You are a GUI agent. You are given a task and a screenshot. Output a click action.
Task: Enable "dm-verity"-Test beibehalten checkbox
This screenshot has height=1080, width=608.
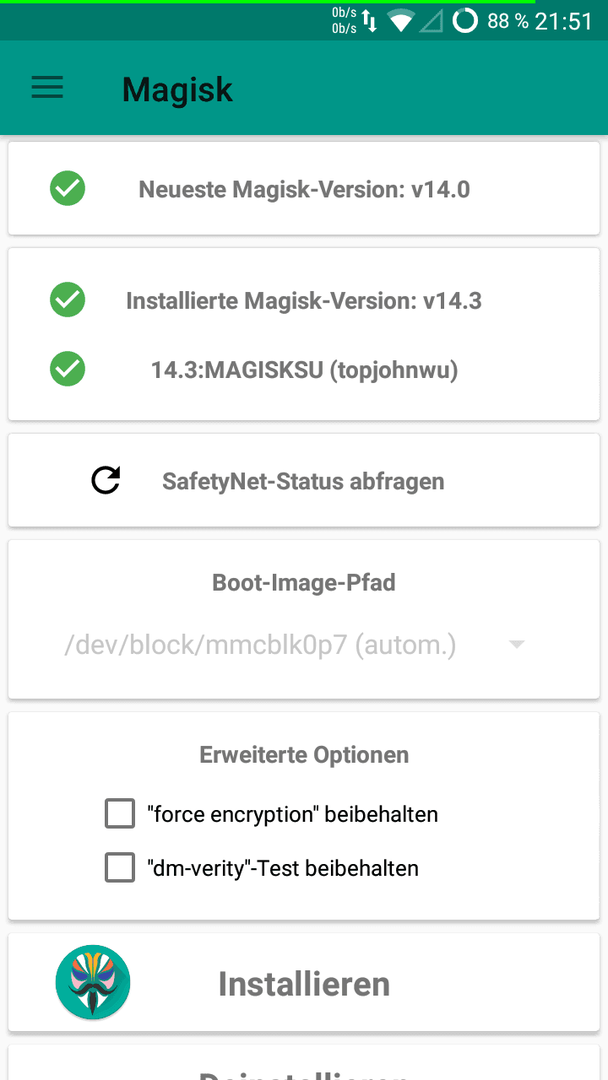[x=120, y=867]
